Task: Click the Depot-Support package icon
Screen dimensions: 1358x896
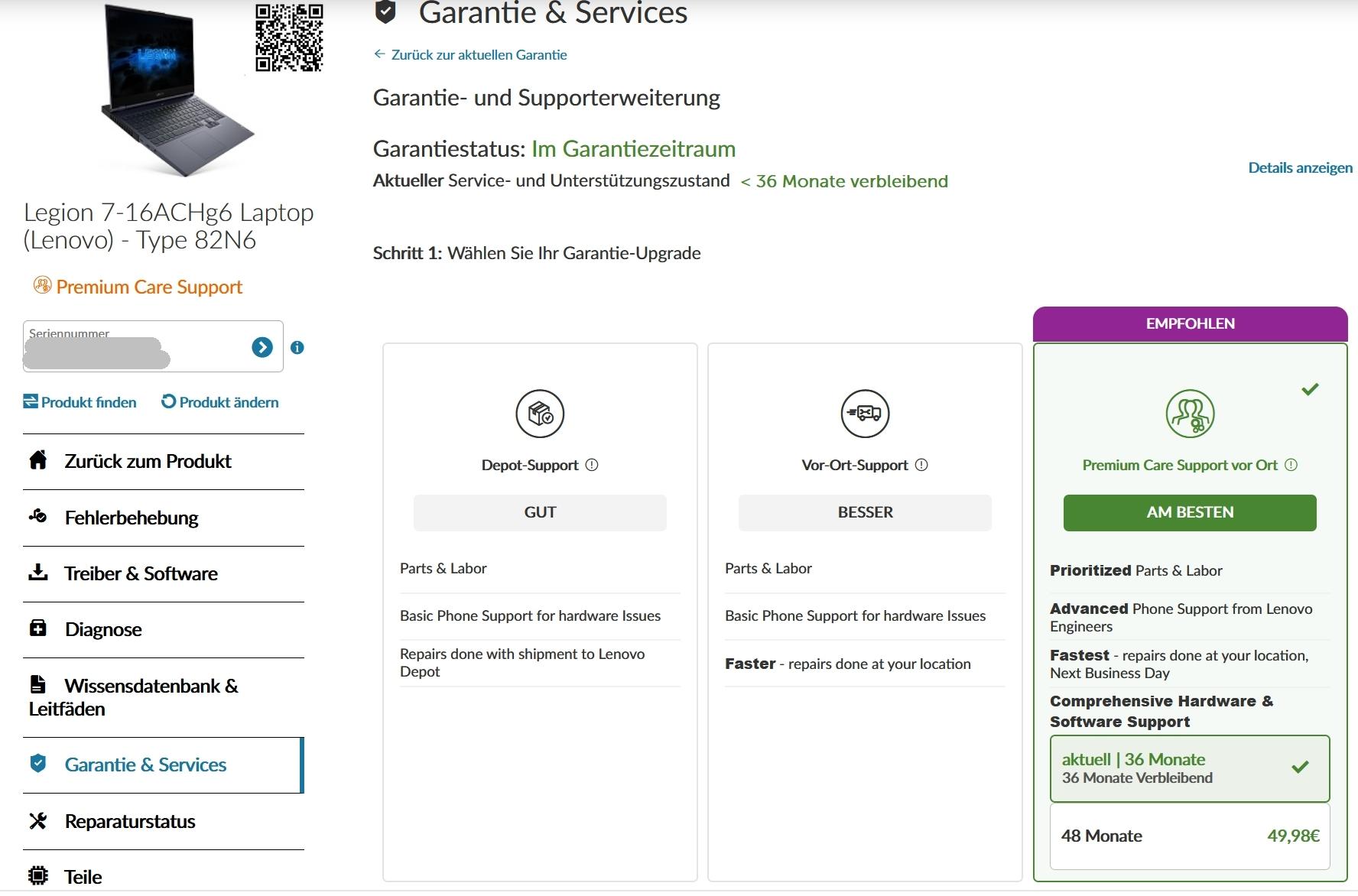Action: 540,414
